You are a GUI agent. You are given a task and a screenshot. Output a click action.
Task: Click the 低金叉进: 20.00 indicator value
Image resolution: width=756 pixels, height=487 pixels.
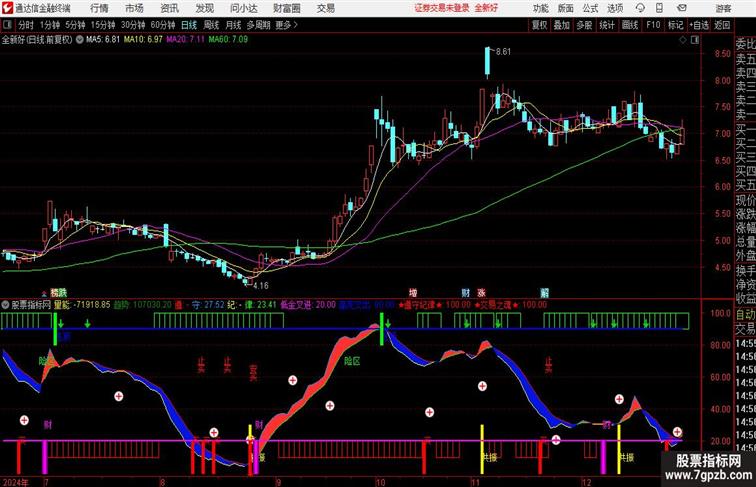tap(308, 305)
